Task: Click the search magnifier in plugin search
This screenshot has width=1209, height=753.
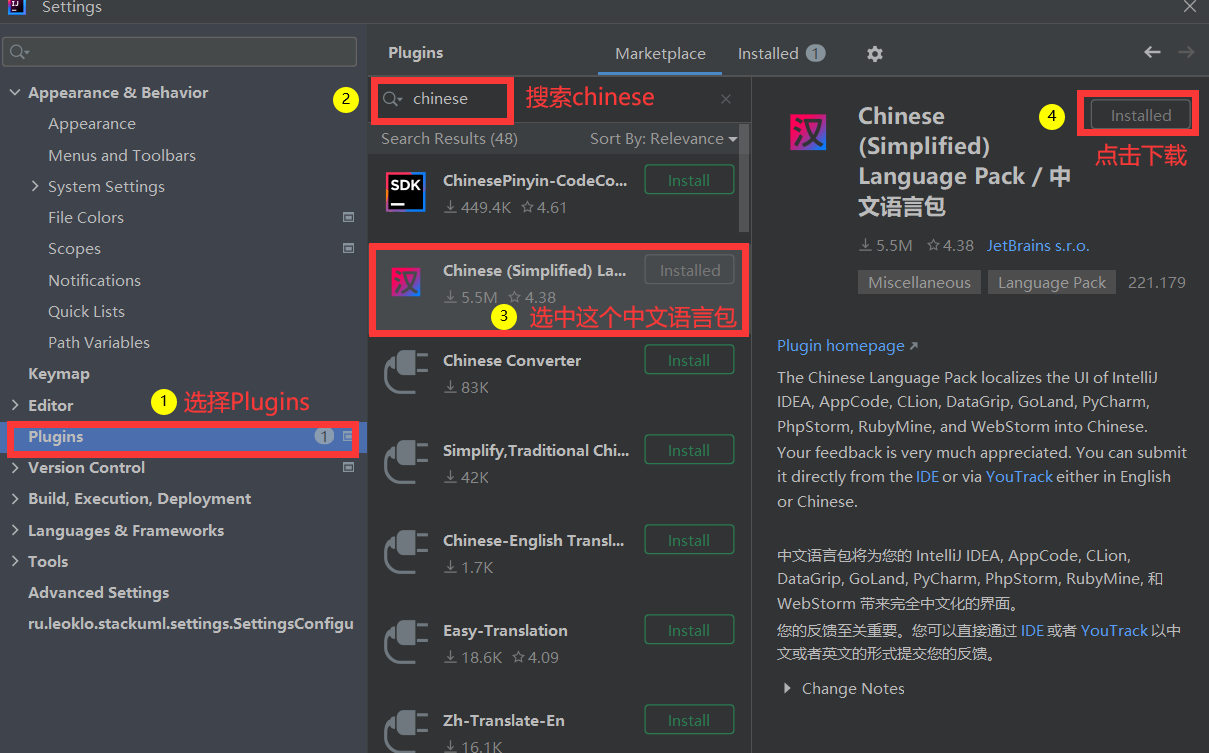Action: [392, 99]
